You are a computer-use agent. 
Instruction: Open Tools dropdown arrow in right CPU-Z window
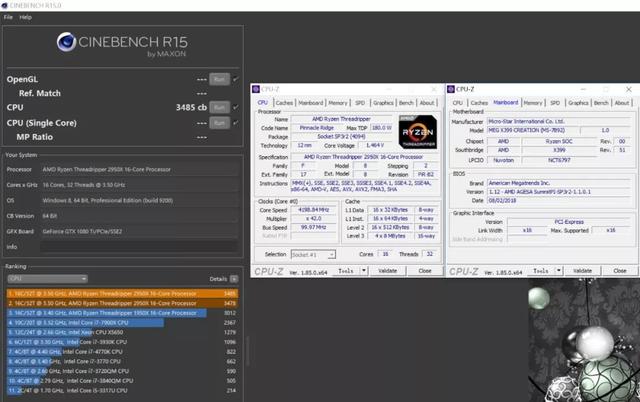click(x=559, y=271)
